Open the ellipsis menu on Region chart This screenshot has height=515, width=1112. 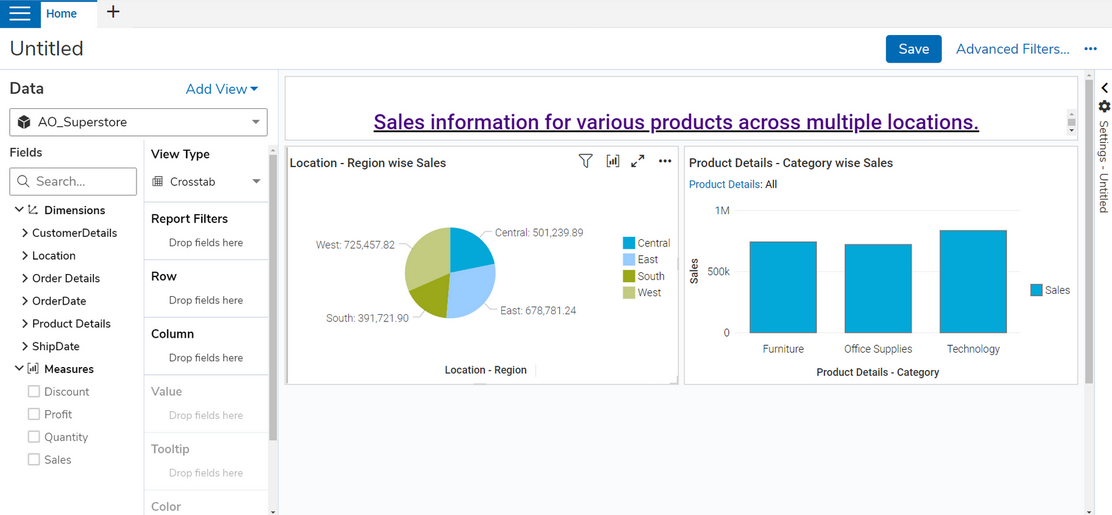665,161
